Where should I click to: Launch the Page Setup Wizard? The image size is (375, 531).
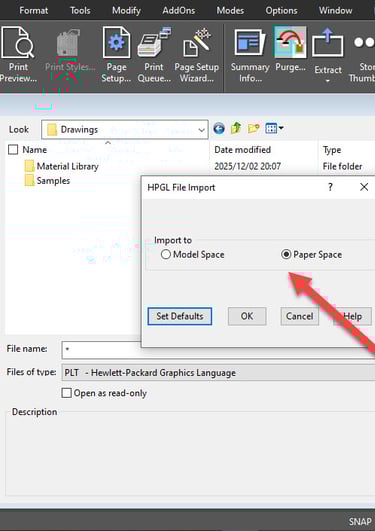pyautogui.click(x=196, y=55)
